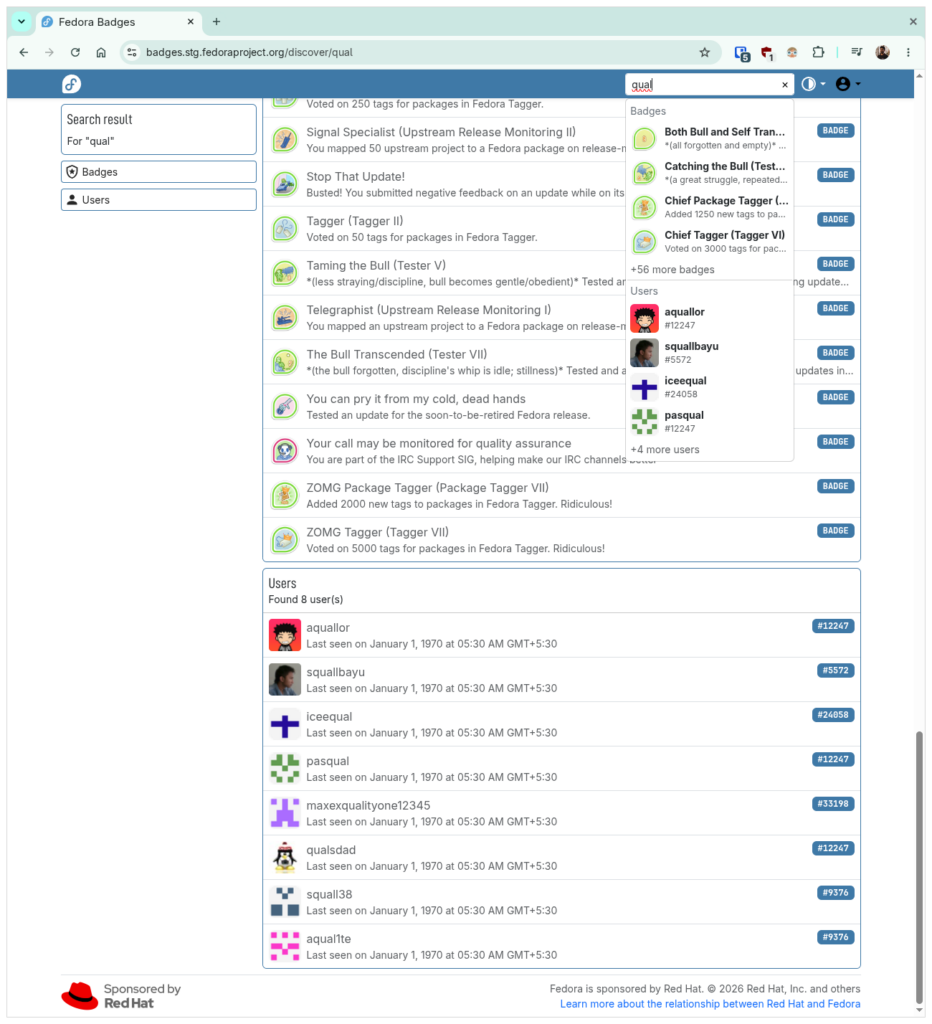The image size is (932, 1024).
Task: Click the ZOMG Package Tagger badge icon
Action: coord(285,495)
